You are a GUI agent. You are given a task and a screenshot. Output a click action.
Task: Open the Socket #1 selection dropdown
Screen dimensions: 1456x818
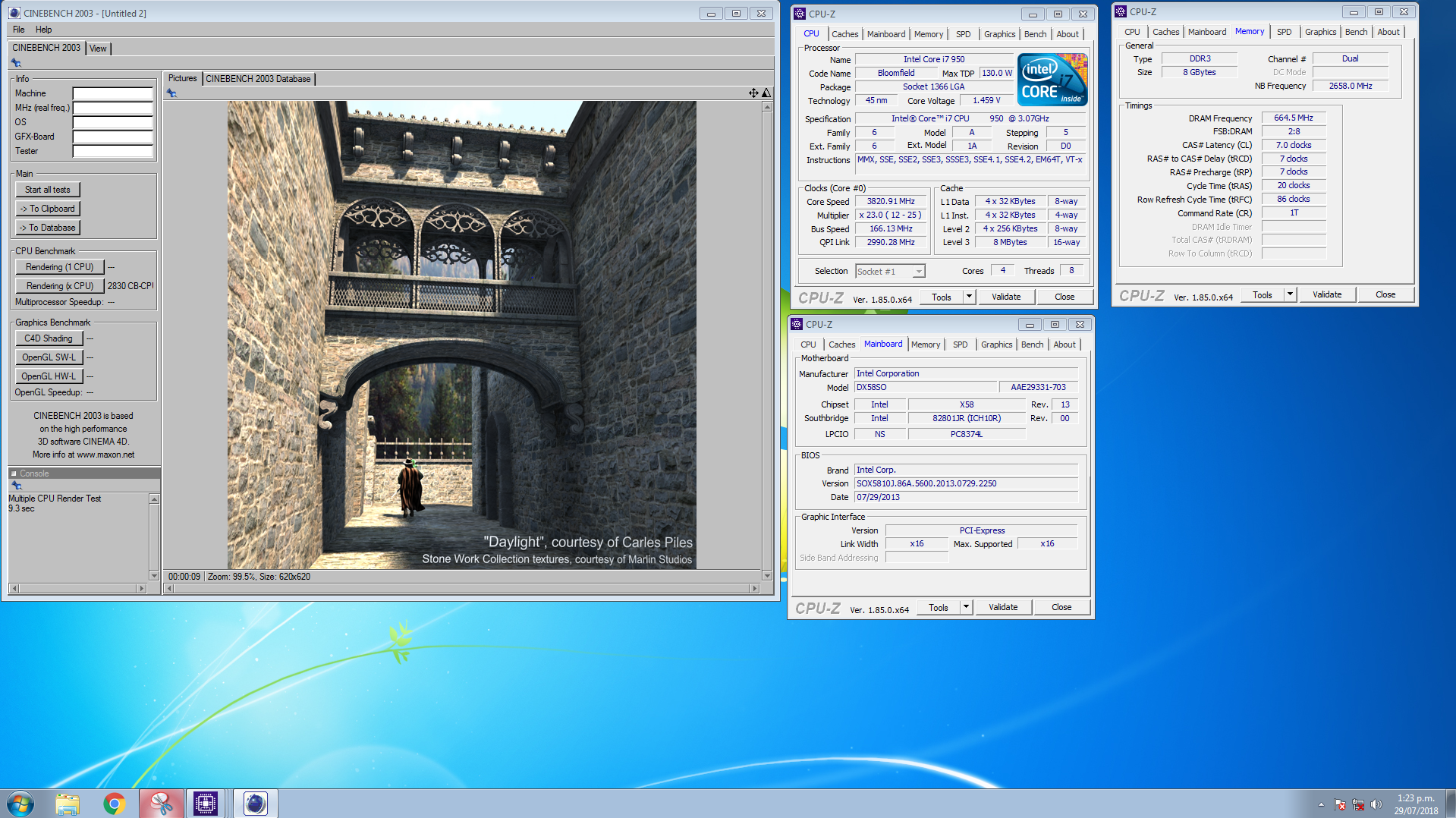coord(919,272)
